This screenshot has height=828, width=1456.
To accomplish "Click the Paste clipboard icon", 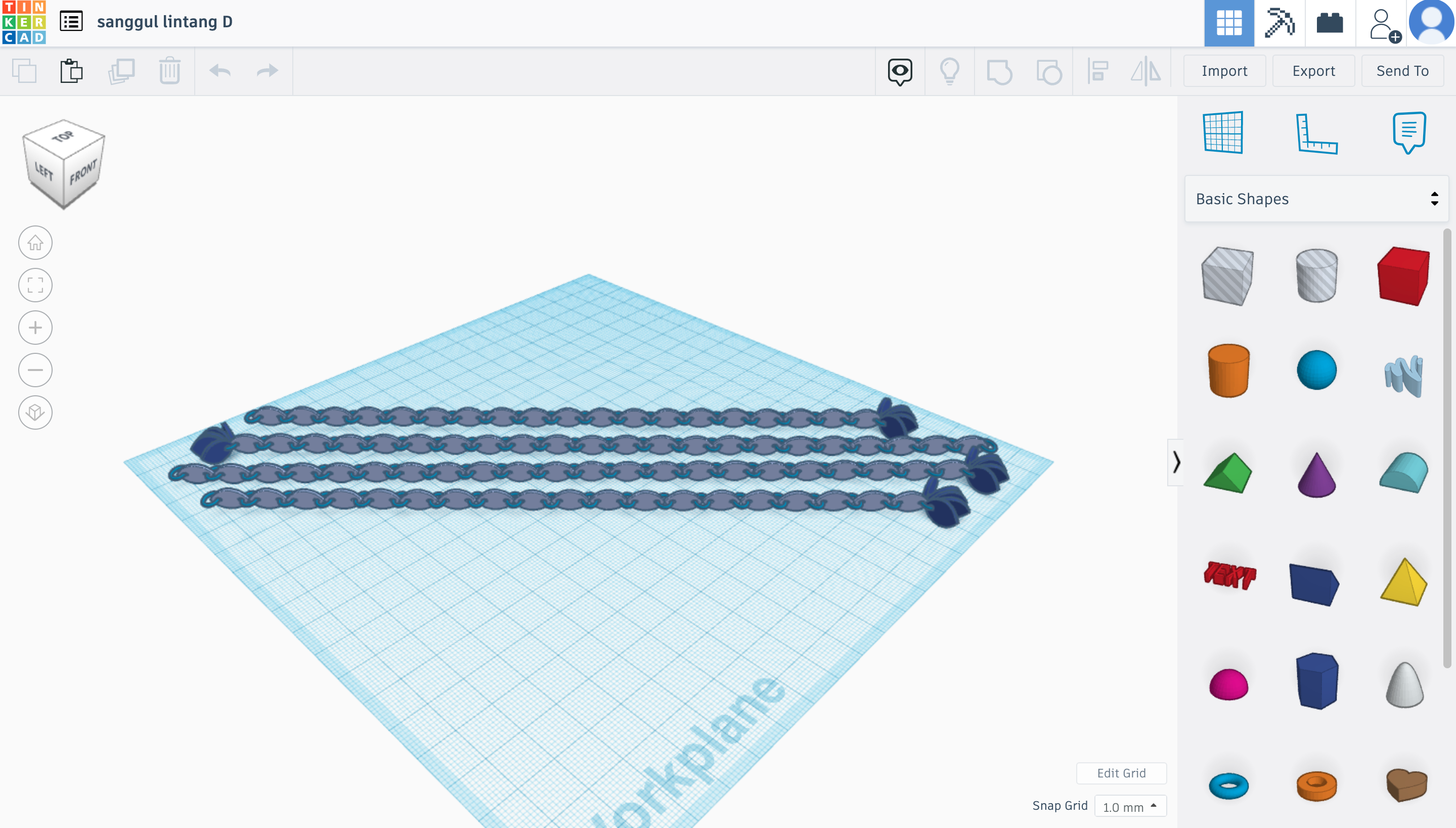I will [x=72, y=71].
